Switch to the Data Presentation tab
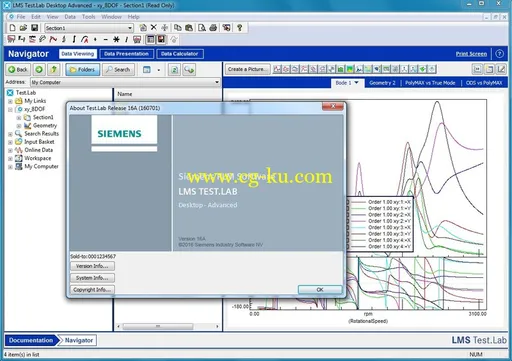This screenshot has width=512, height=361. (x=126, y=54)
